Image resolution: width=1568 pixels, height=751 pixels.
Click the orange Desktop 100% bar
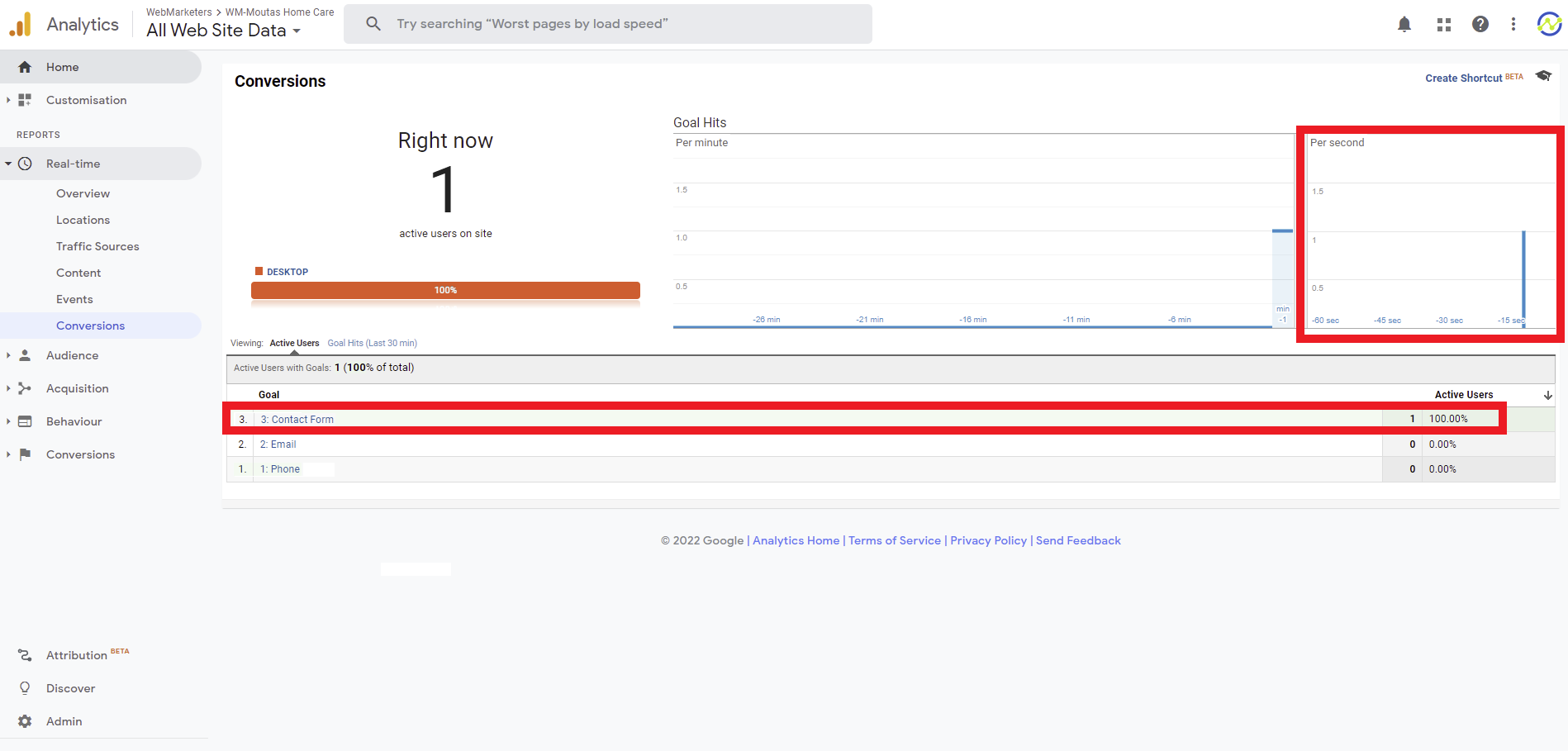pyautogui.click(x=445, y=290)
